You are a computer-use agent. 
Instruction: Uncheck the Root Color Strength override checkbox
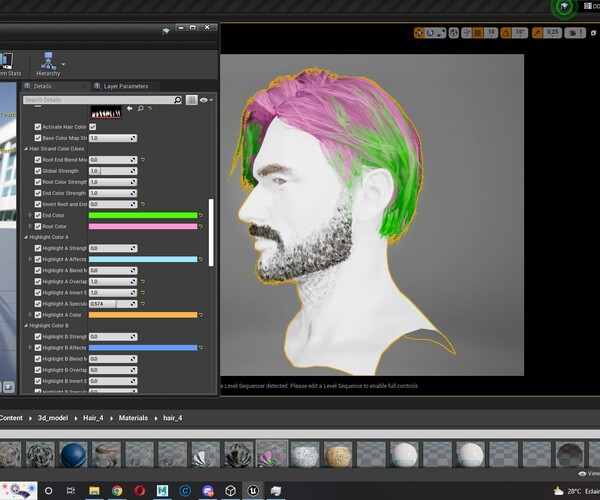click(x=38, y=182)
